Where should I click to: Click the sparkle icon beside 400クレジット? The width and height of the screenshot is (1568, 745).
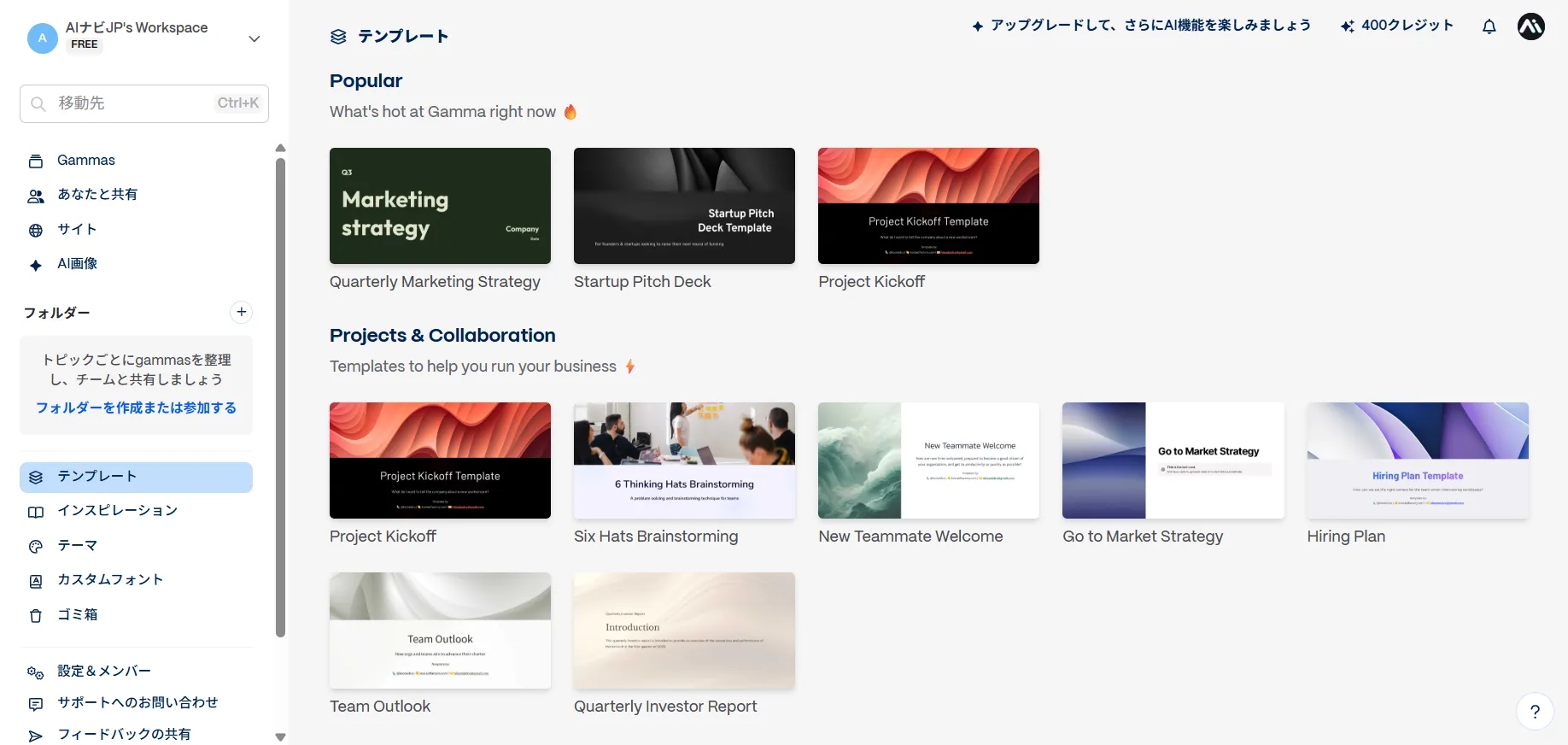1348,26
